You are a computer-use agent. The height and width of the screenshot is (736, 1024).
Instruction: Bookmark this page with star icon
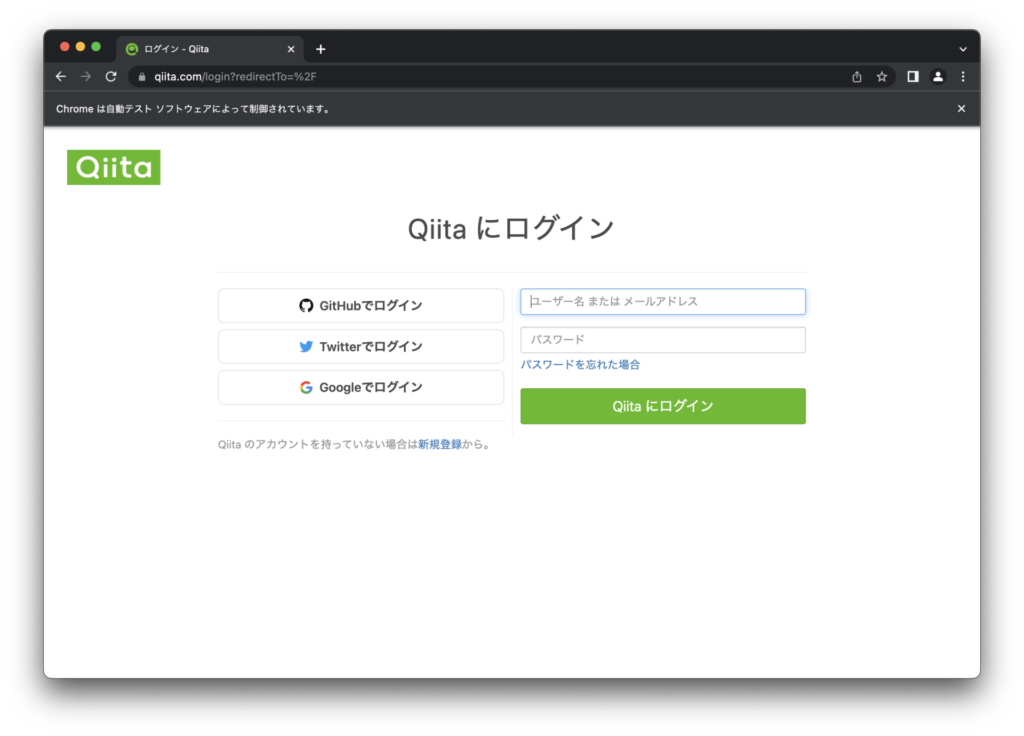(882, 77)
